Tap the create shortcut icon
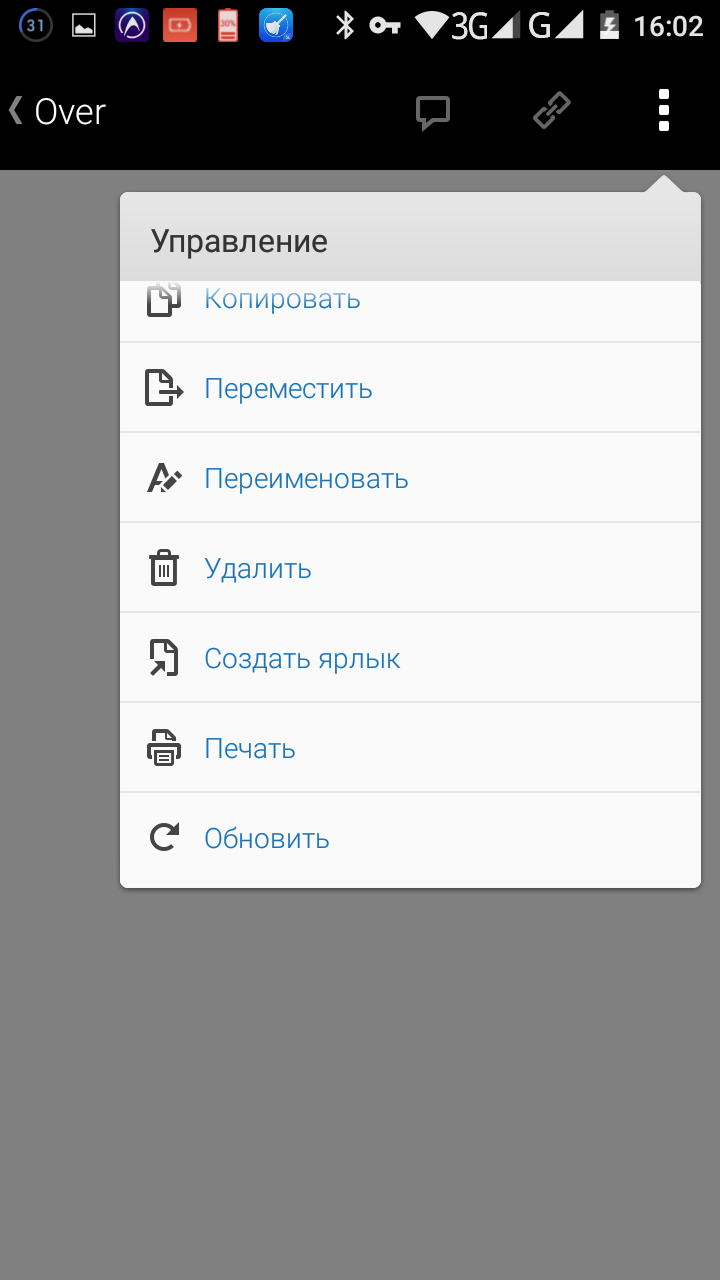 coord(164,658)
